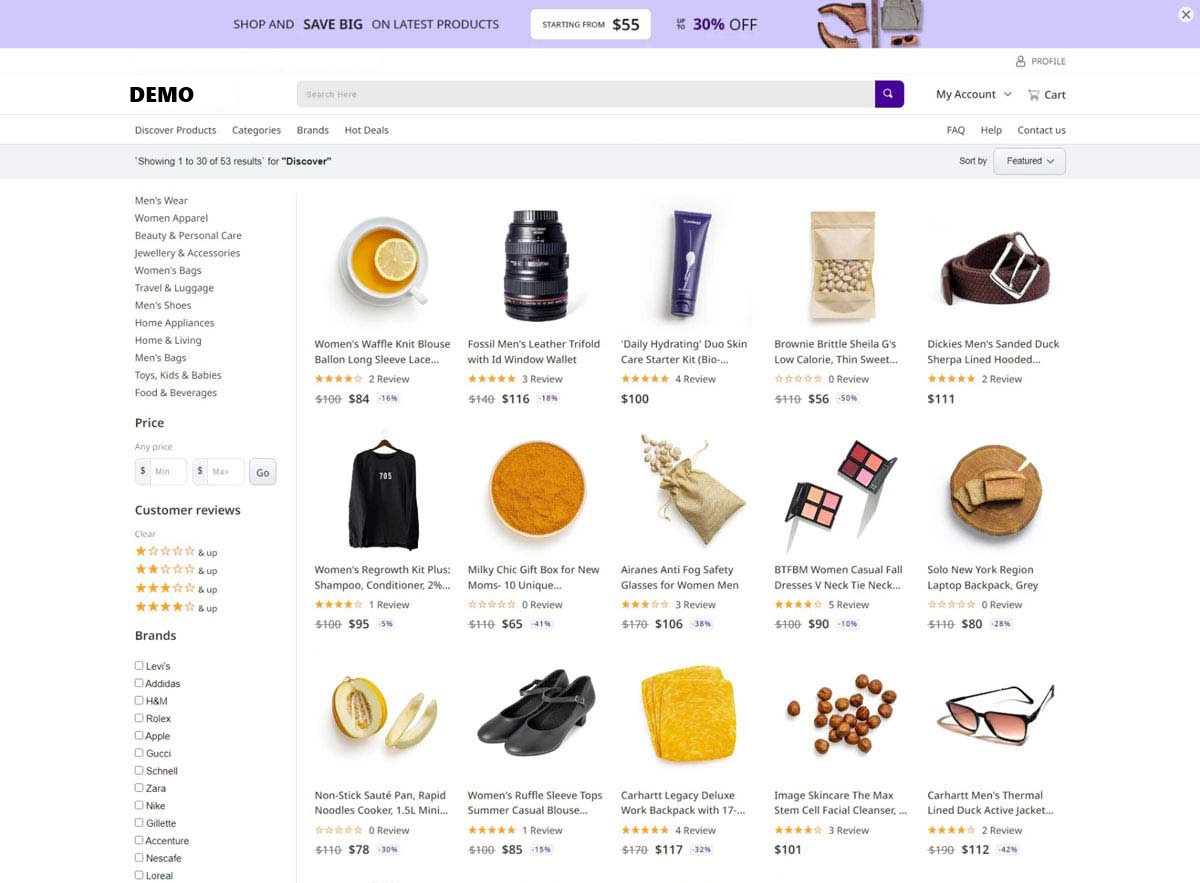This screenshot has height=883, width=1200.
Task: Expand the My Account menu
Action: 973,94
